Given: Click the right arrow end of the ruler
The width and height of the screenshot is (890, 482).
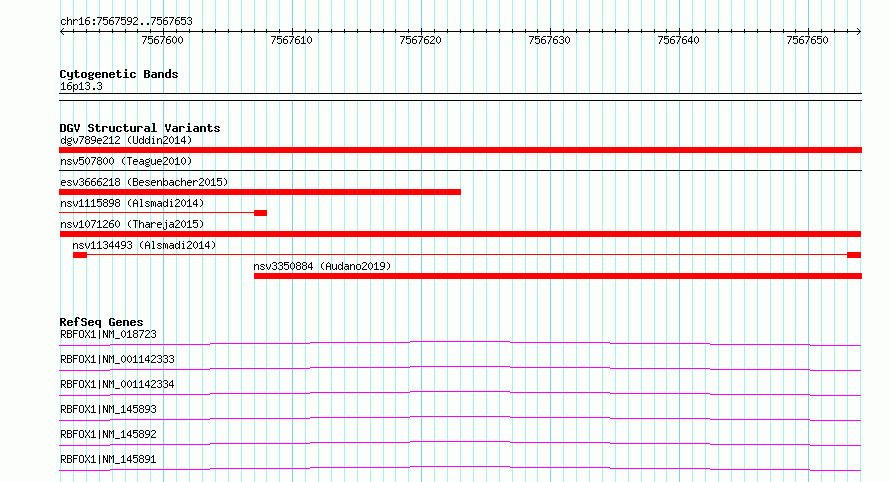Looking at the screenshot, I should 859,31.
